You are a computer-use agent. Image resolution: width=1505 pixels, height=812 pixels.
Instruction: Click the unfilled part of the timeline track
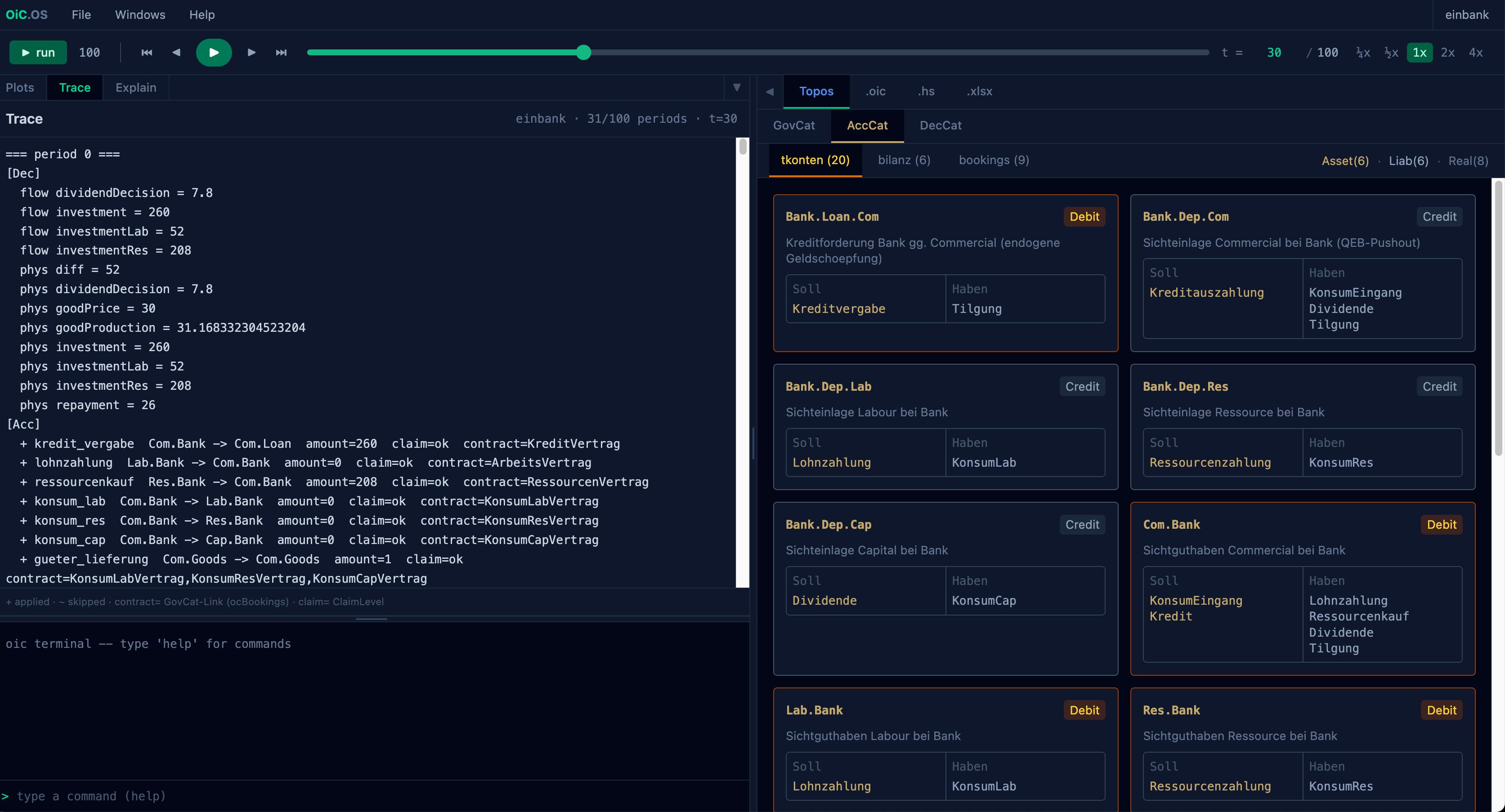(900, 53)
